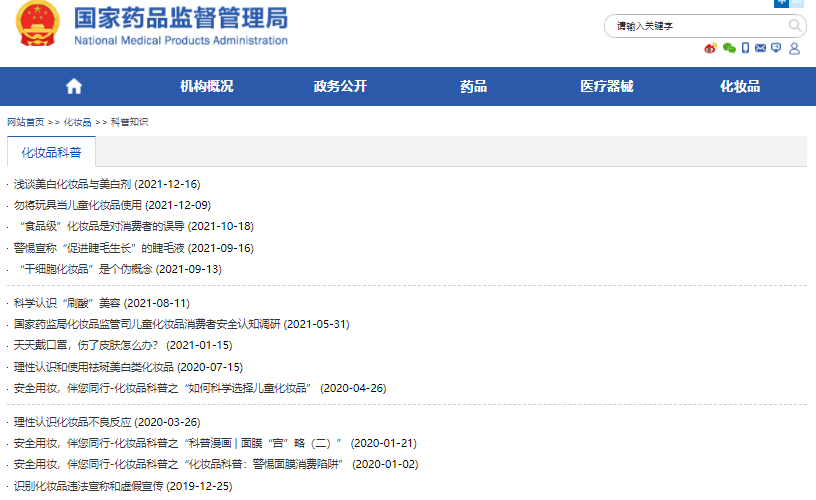Open the 政务公开 navigation menu
816x500 pixels.
[x=340, y=86]
